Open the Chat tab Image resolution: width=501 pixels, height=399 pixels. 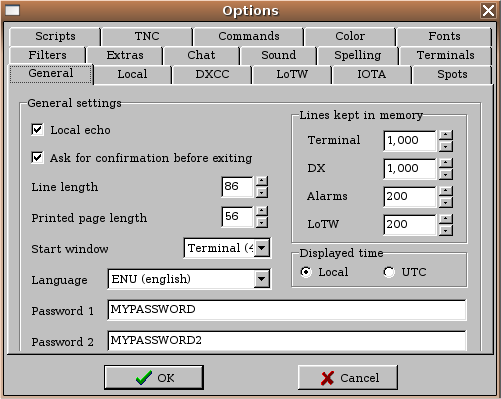(201, 55)
